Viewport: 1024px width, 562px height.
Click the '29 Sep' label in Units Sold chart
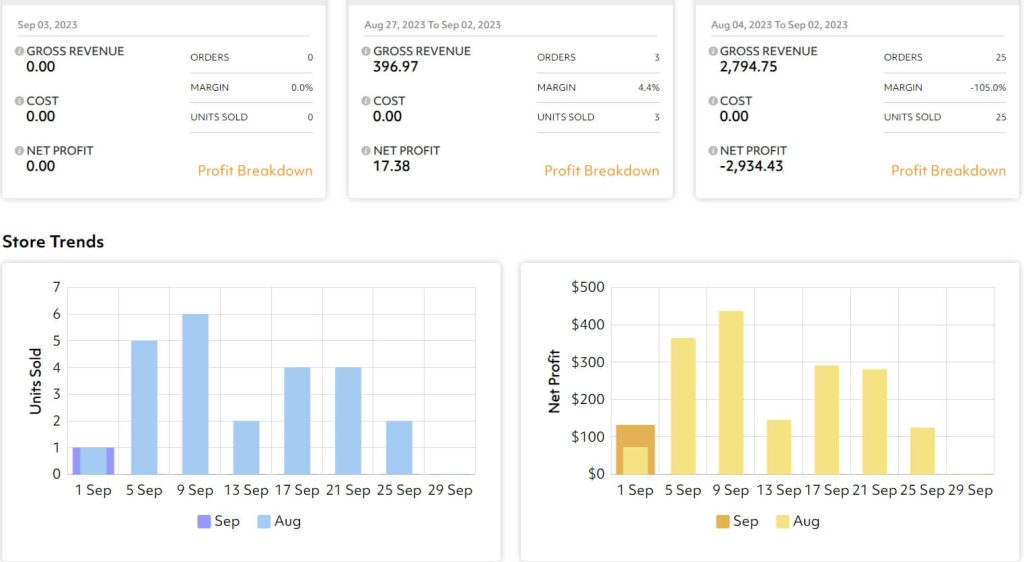pyautogui.click(x=450, y=490)
